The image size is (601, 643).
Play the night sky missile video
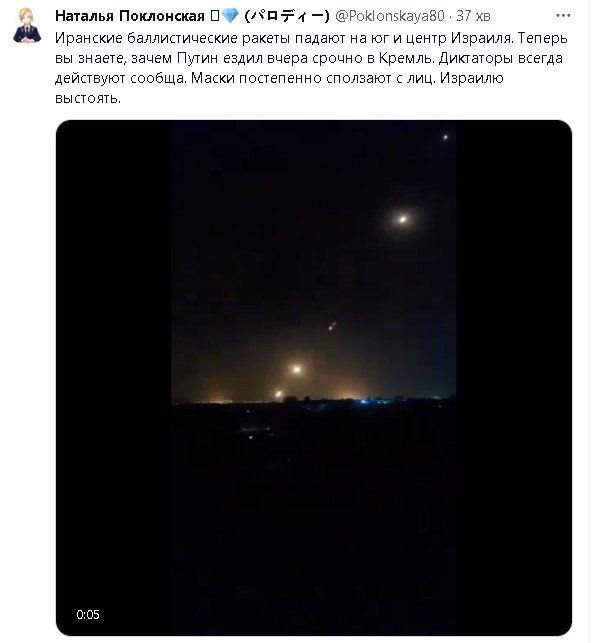tap(314, 378)
